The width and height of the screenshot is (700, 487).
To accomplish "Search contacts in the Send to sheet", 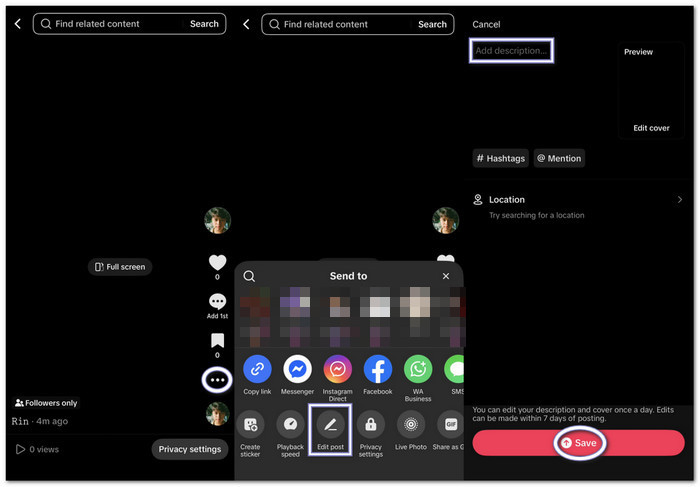I will (249, 276).
